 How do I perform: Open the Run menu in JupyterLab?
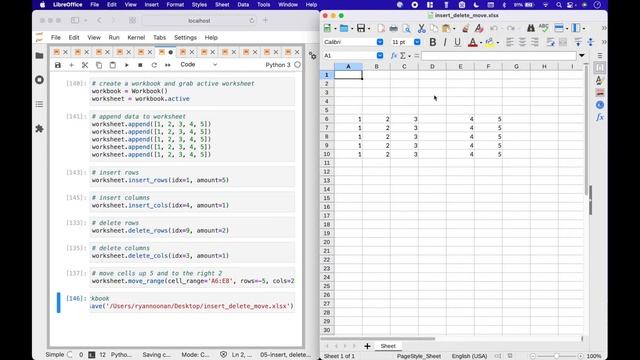pyautogui.click(x=114, y=38)
